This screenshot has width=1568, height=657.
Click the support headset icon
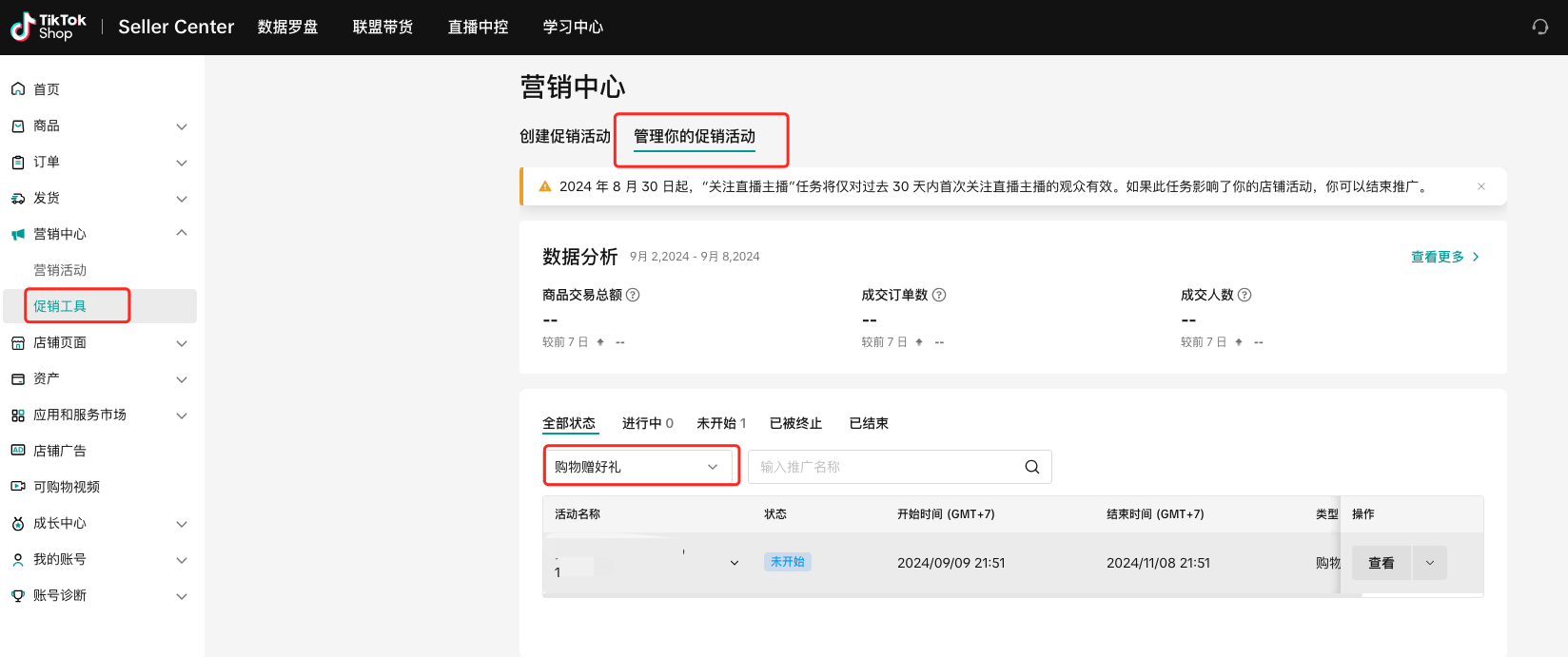point(1539,27)
